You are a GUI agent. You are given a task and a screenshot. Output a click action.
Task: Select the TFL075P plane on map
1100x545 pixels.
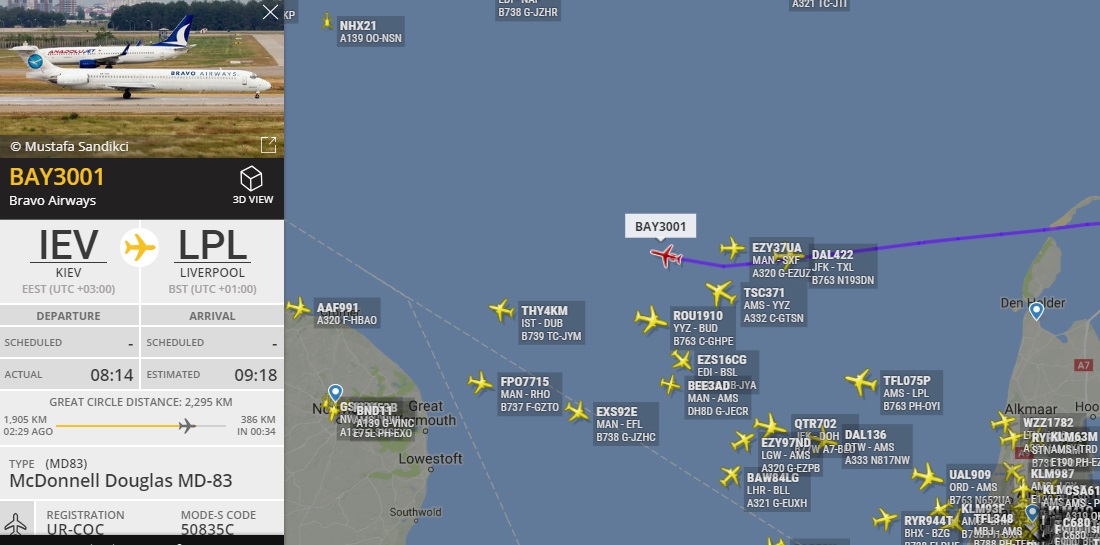click(861, 382)
